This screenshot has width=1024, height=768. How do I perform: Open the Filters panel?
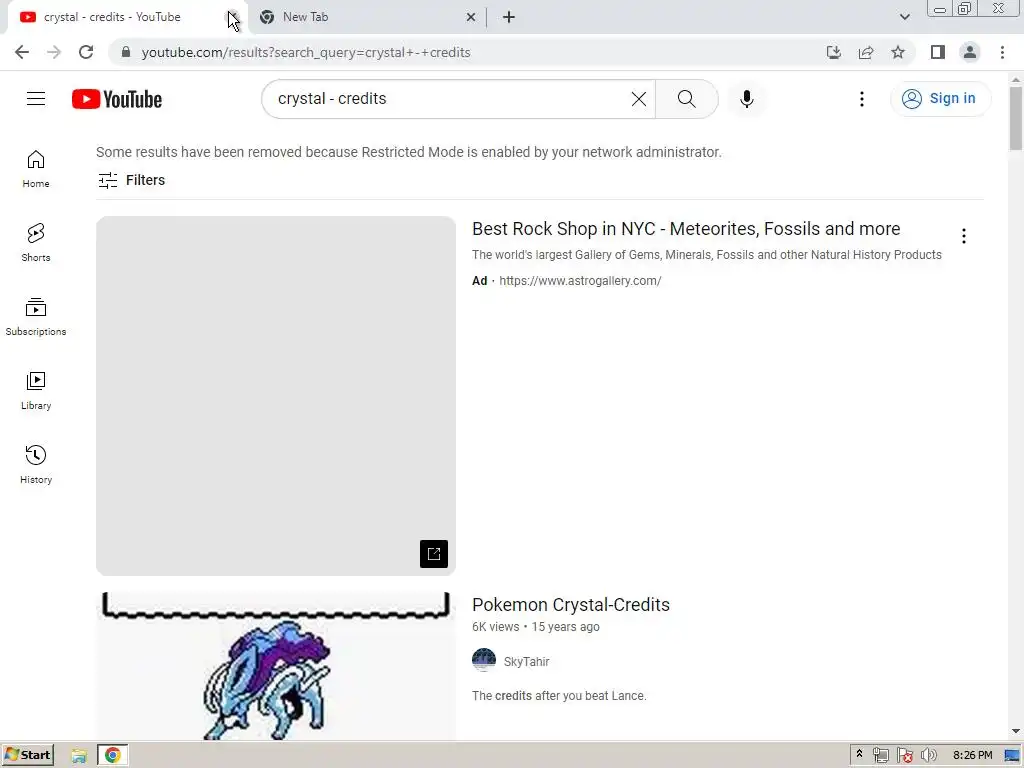tap(131, 180)
